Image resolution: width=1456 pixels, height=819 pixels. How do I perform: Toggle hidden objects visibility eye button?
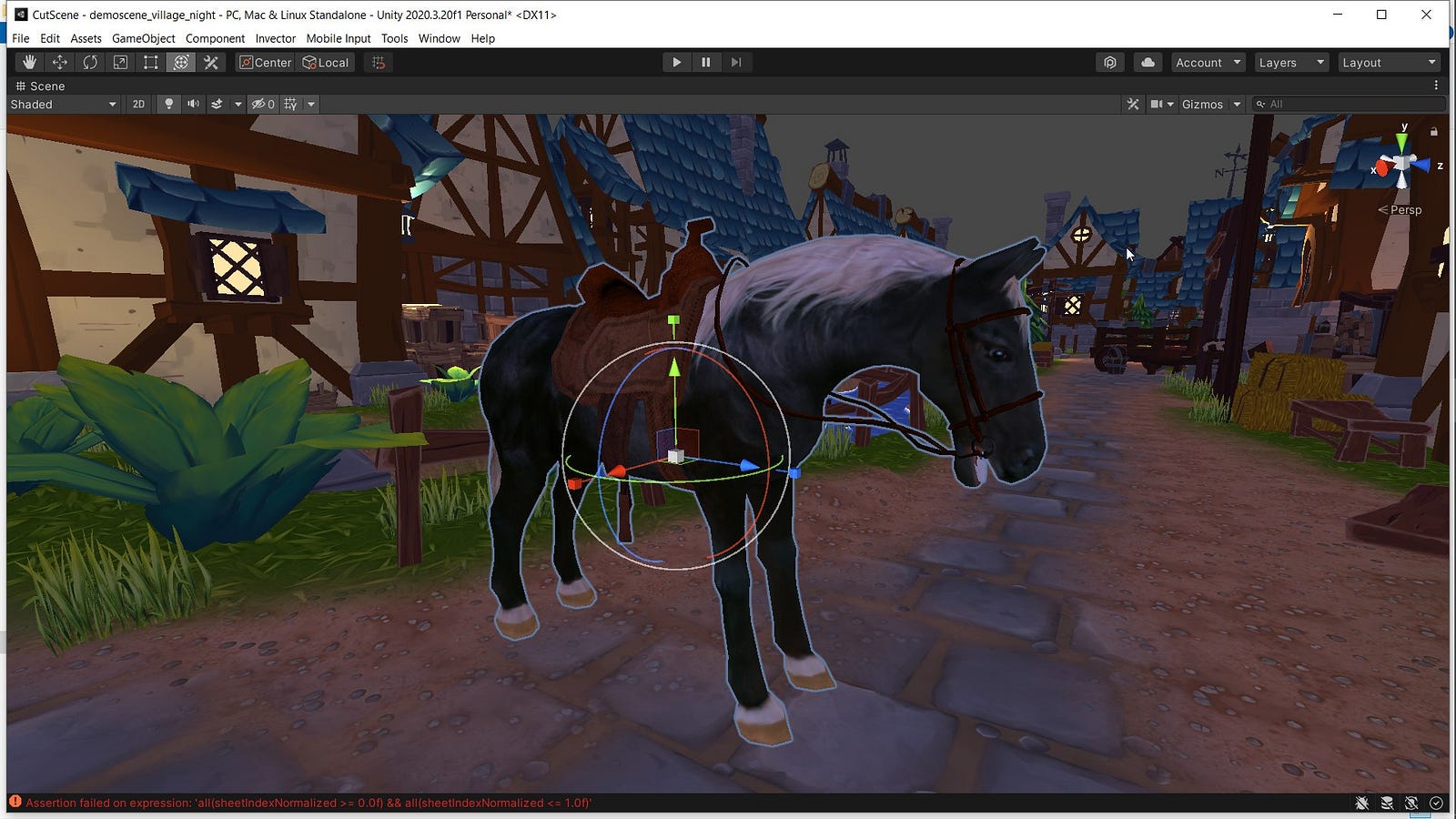(263, 104)
